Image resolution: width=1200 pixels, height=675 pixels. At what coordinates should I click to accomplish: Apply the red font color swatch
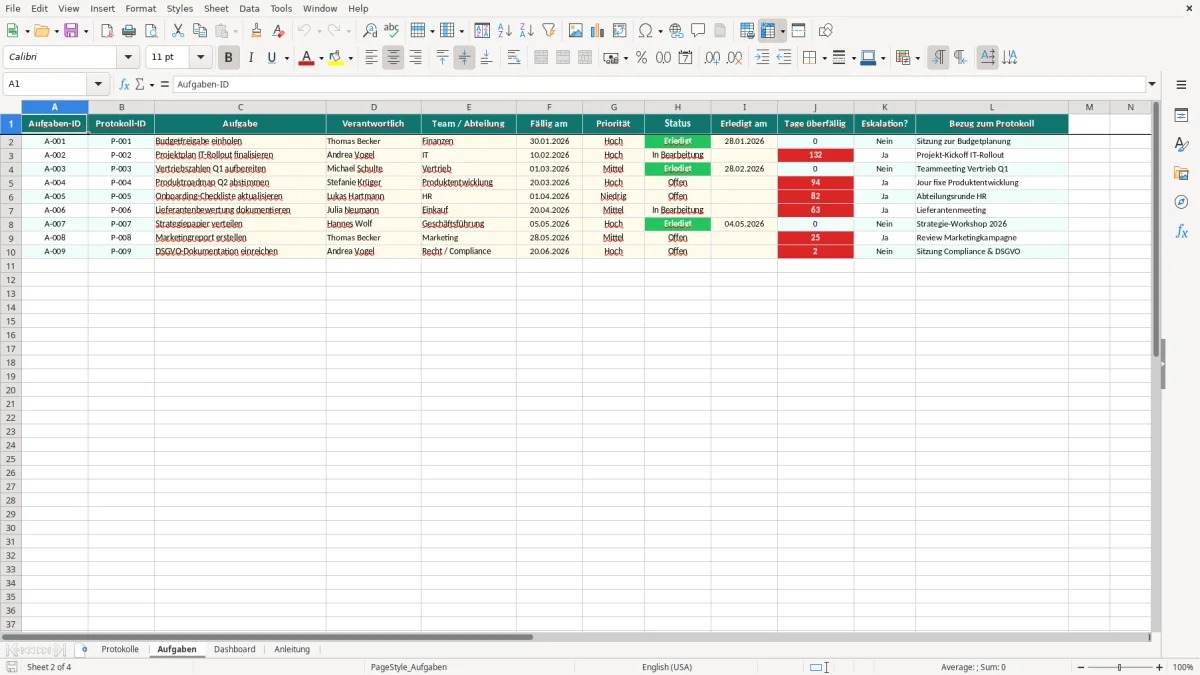[306, 58]
